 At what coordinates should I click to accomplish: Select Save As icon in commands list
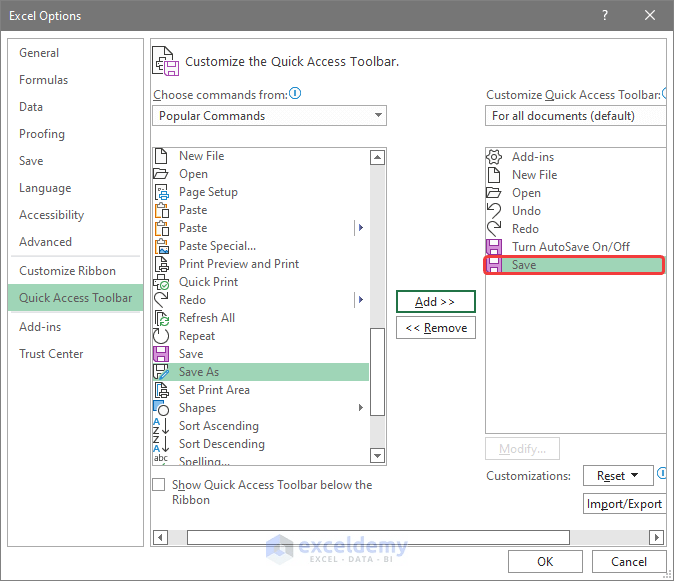[x=161, y=372]
